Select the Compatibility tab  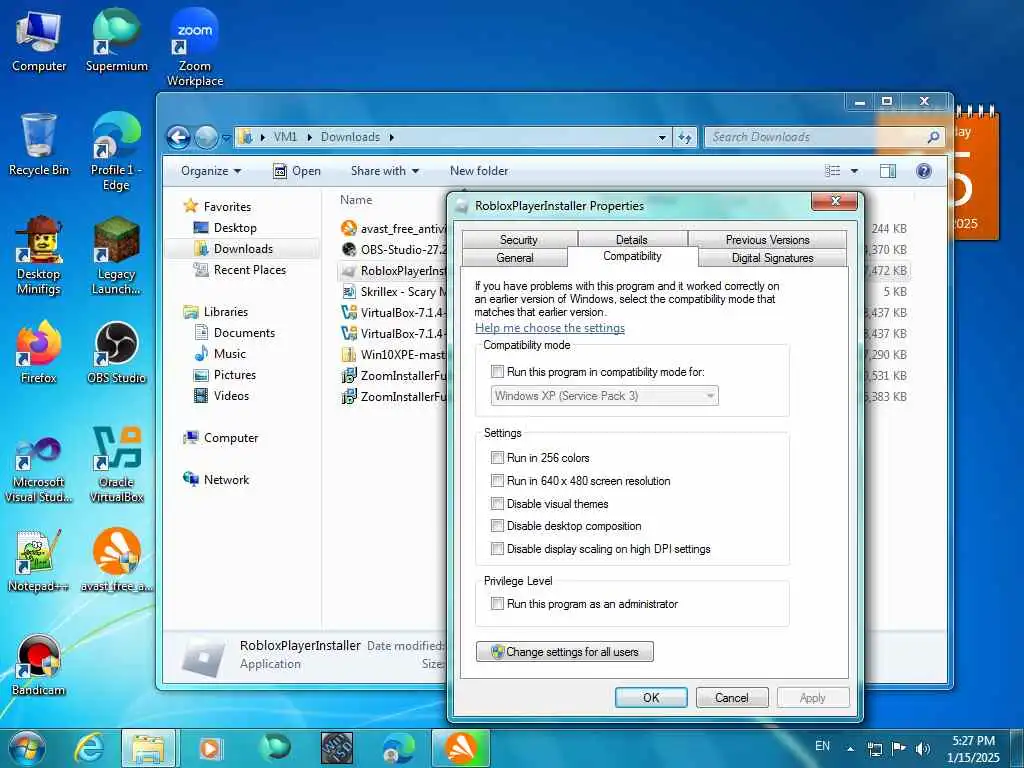tap(632, 256)
